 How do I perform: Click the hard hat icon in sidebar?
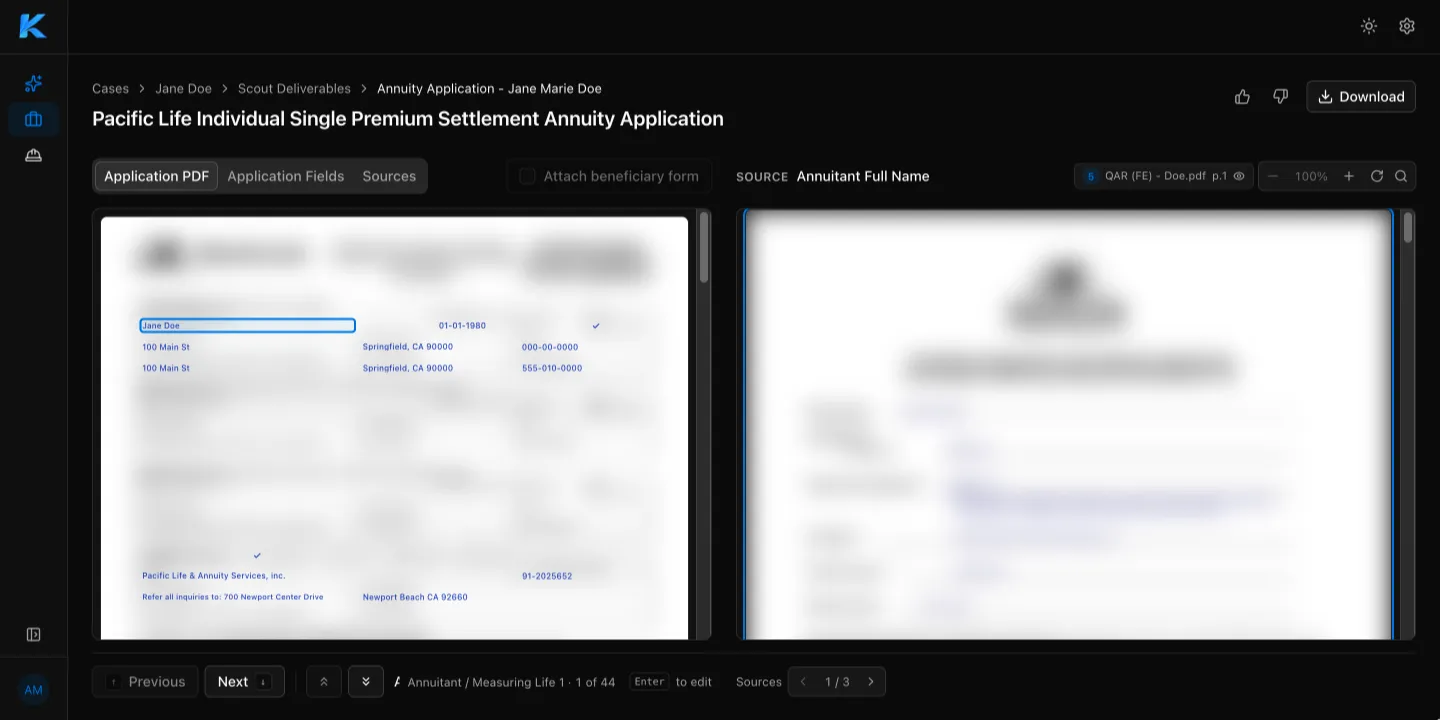click(33, 155)
